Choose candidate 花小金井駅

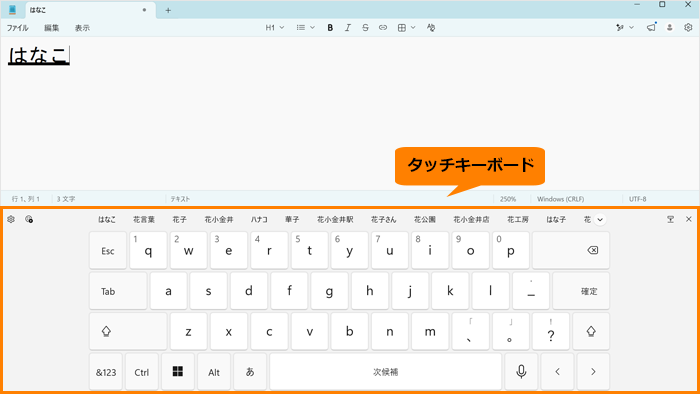(335, 220)
